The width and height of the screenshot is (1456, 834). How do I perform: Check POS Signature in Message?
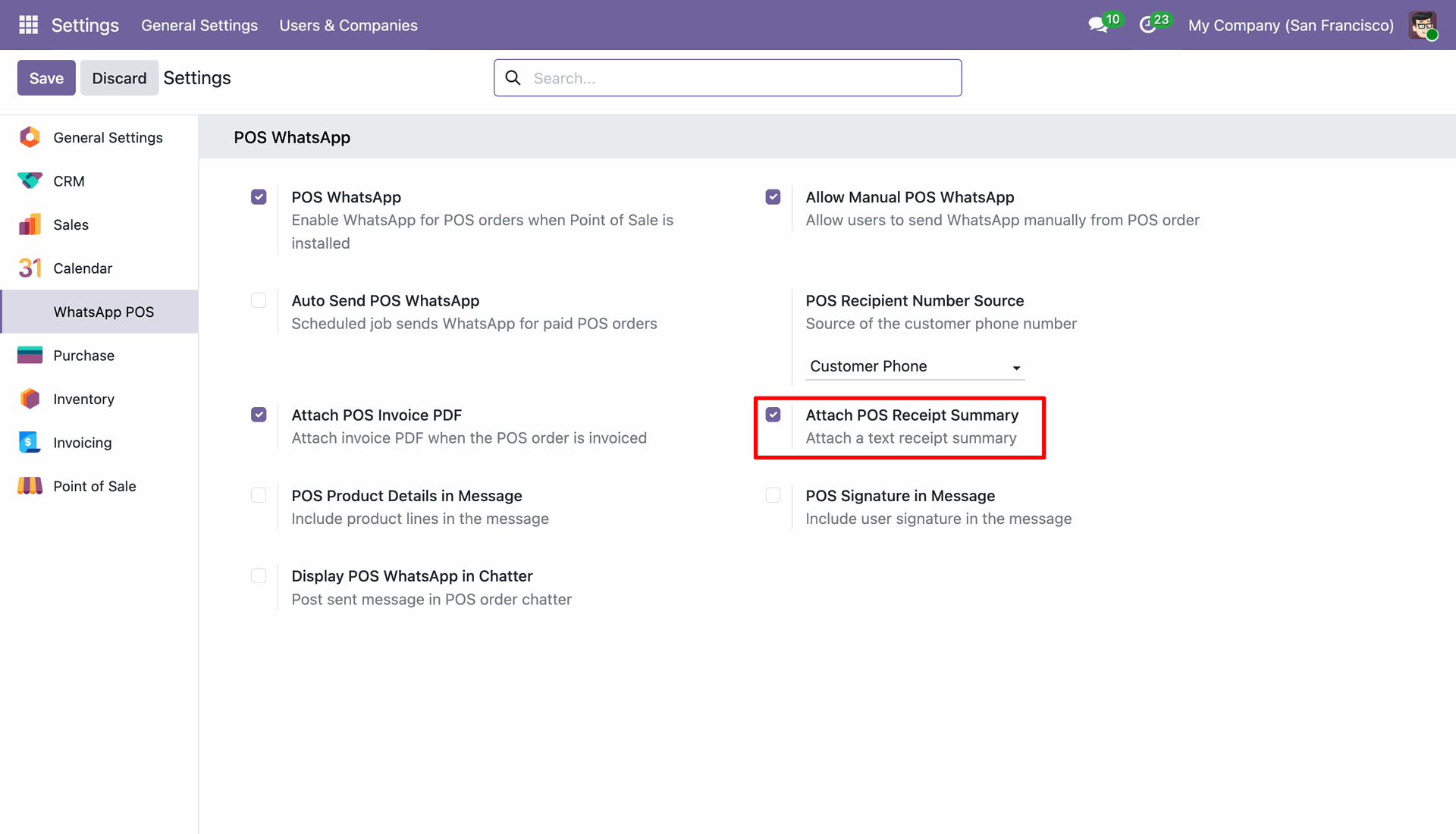(x=773, y=495)
